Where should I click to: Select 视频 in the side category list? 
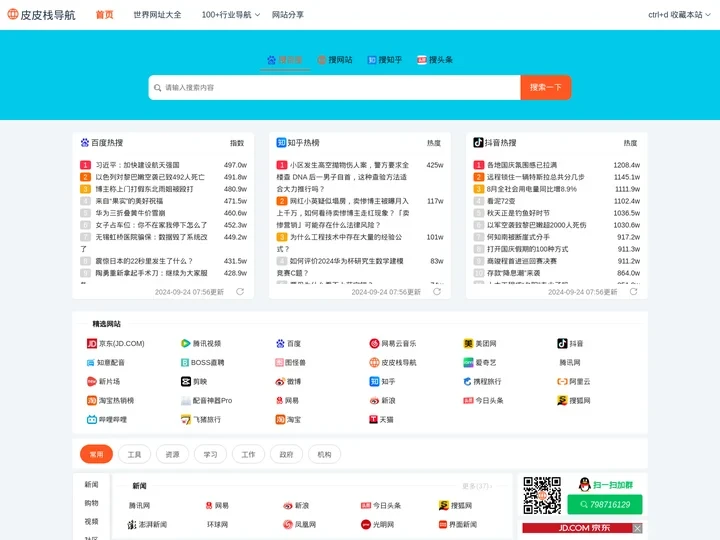91,522
